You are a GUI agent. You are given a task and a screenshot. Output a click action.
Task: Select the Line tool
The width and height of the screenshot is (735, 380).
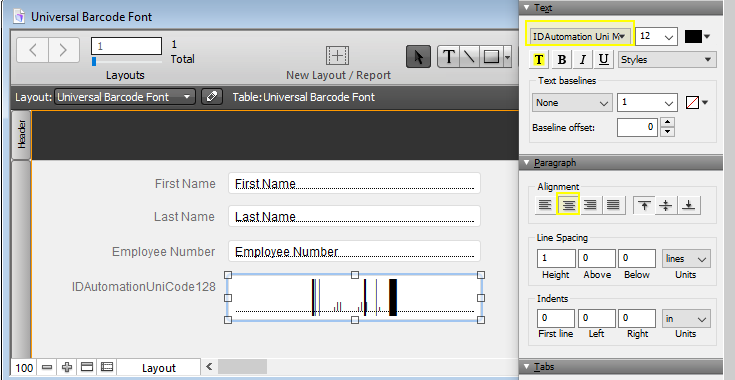click(x=470, y=58)
